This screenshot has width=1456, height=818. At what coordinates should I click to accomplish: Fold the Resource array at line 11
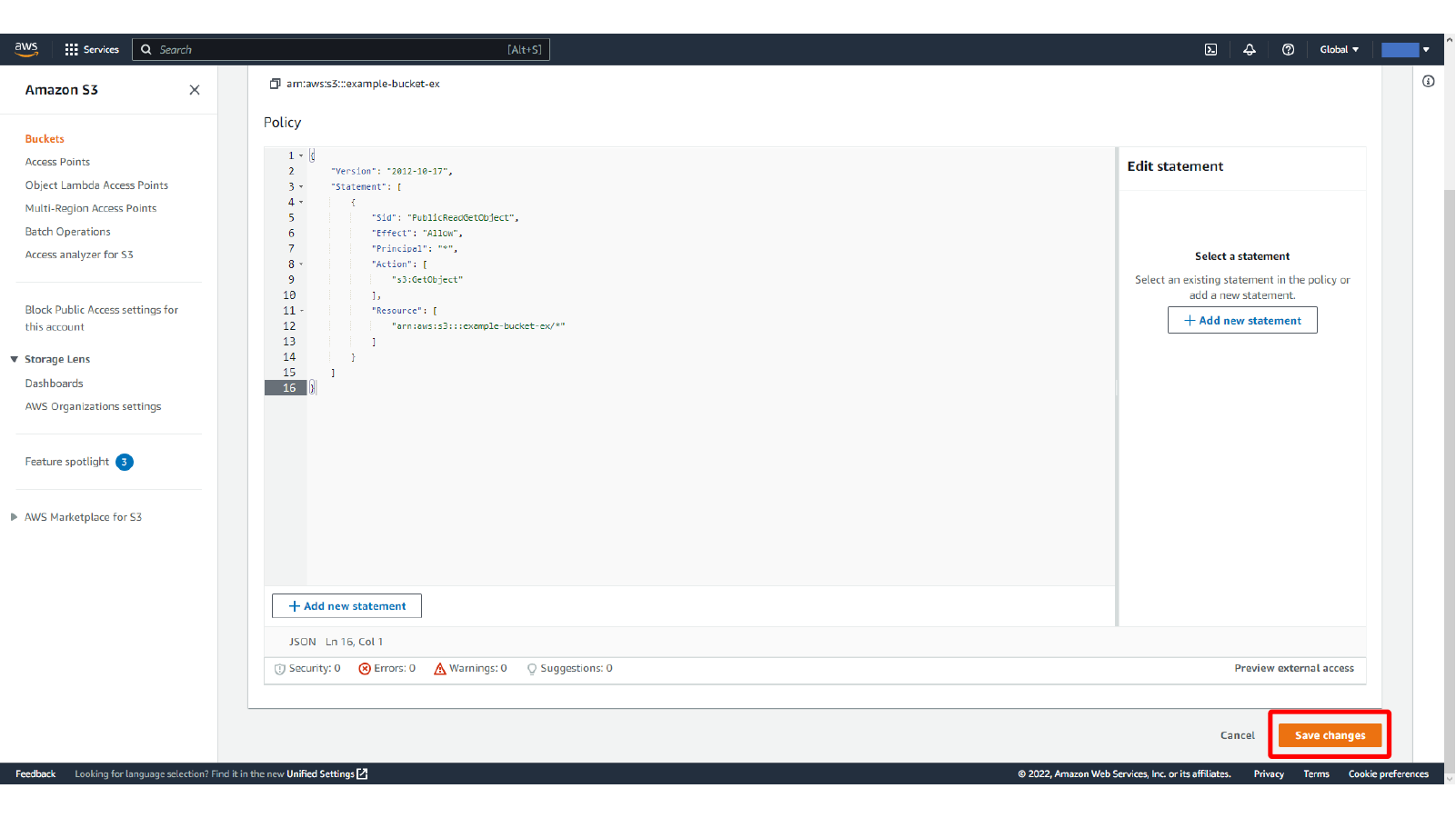[302, 311]
